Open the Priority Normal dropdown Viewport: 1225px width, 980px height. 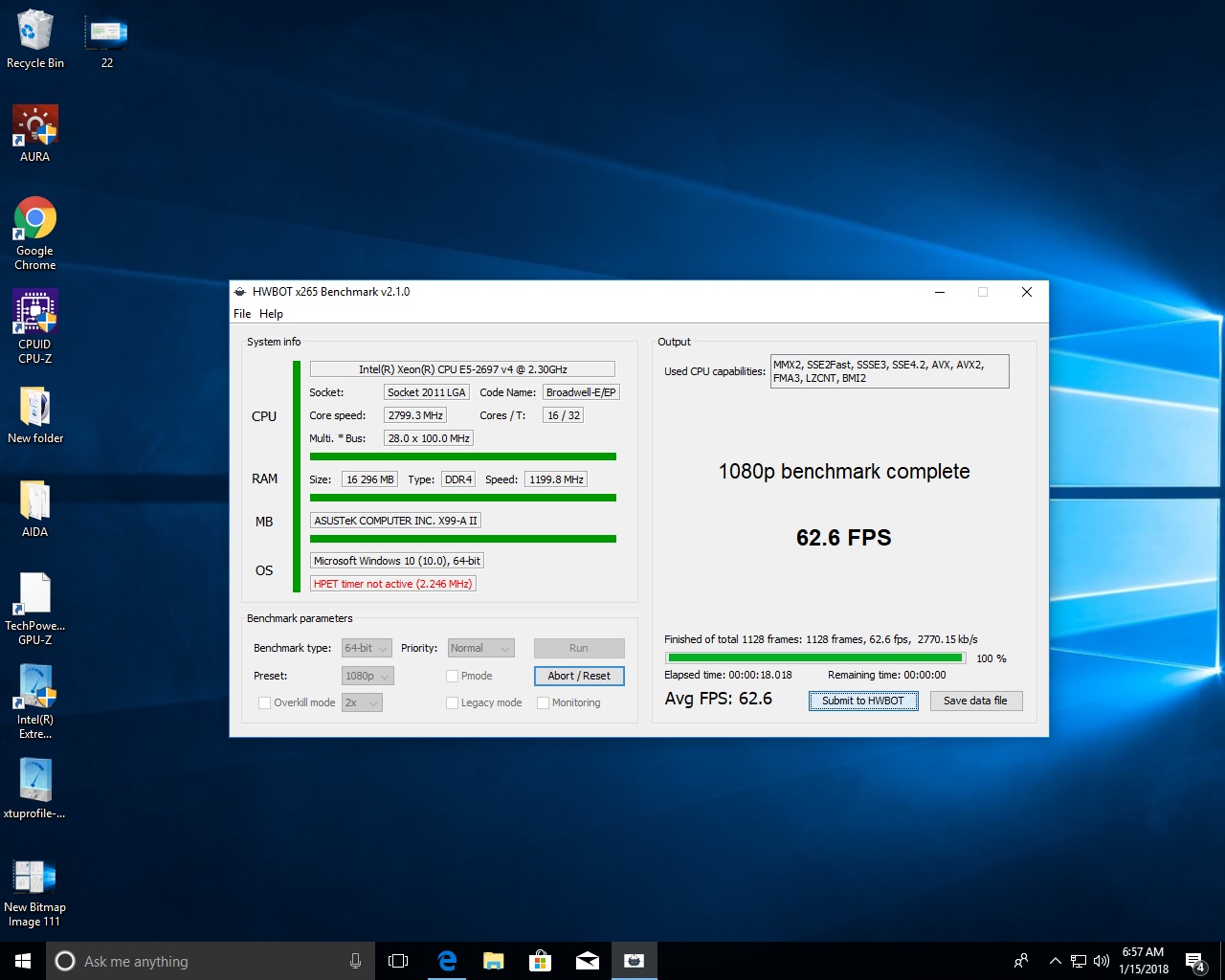coord(481,648)
